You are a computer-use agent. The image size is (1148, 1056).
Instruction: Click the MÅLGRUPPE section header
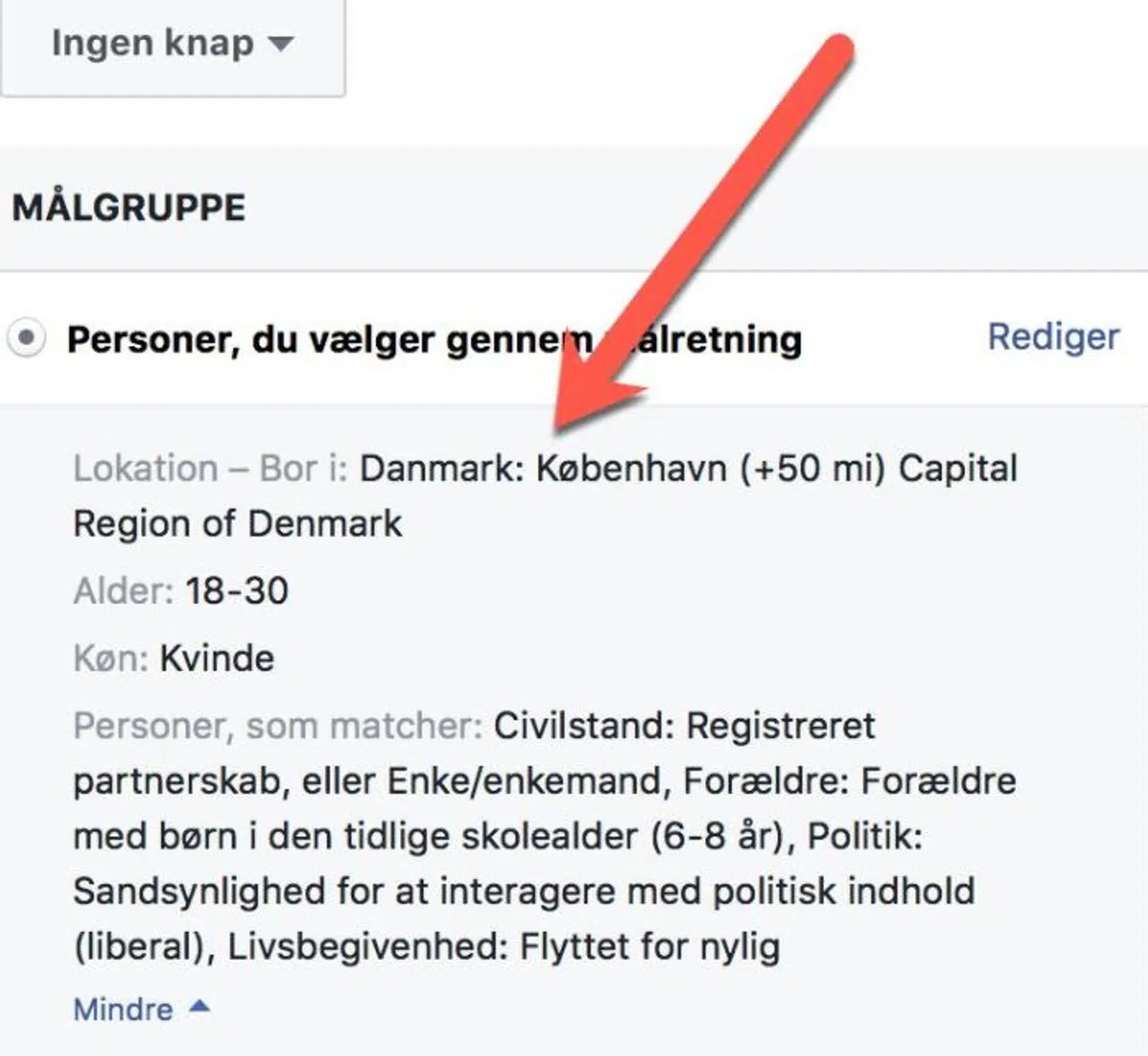128,206
